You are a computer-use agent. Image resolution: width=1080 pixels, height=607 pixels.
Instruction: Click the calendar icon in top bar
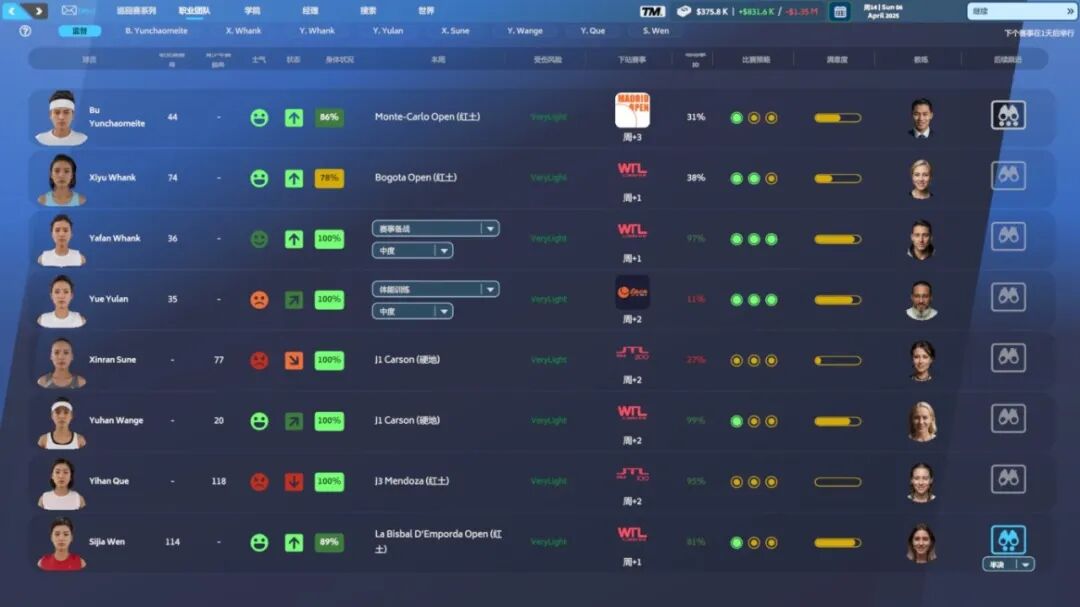[839, 11]
